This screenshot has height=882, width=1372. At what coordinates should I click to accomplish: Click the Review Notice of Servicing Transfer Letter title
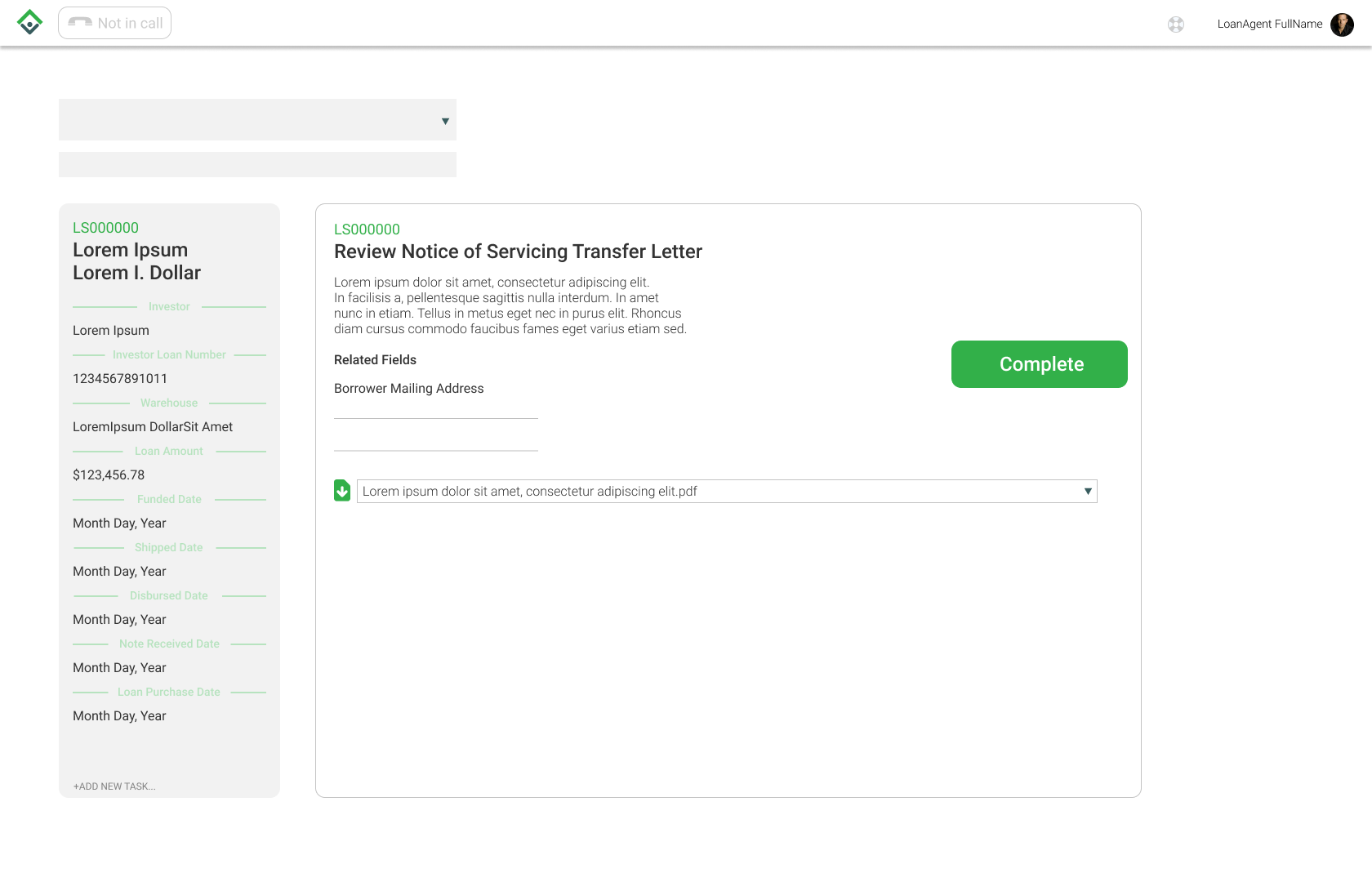coord(518,252)
